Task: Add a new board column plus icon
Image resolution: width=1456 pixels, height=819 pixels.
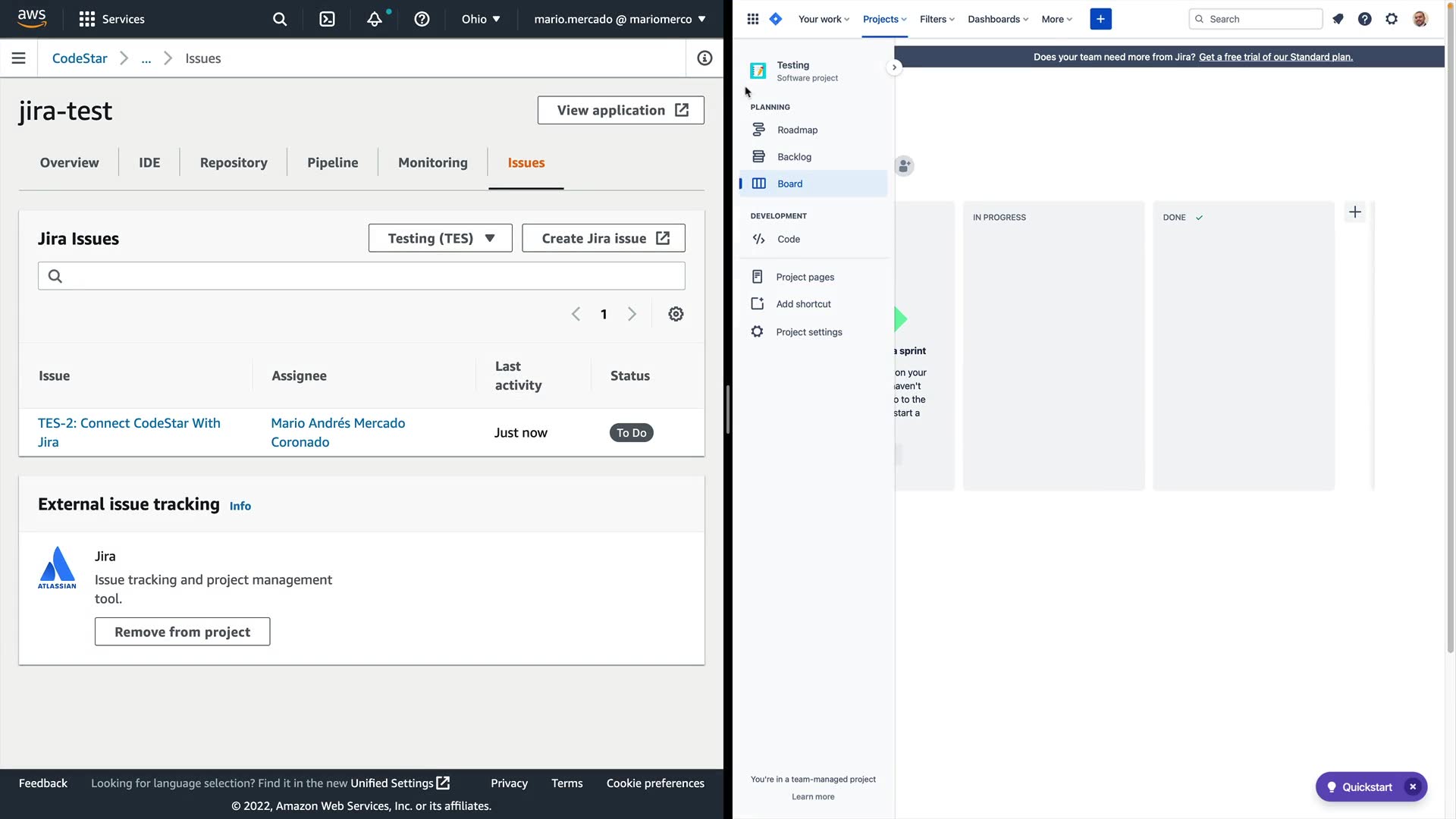Action: point(1355,212)
